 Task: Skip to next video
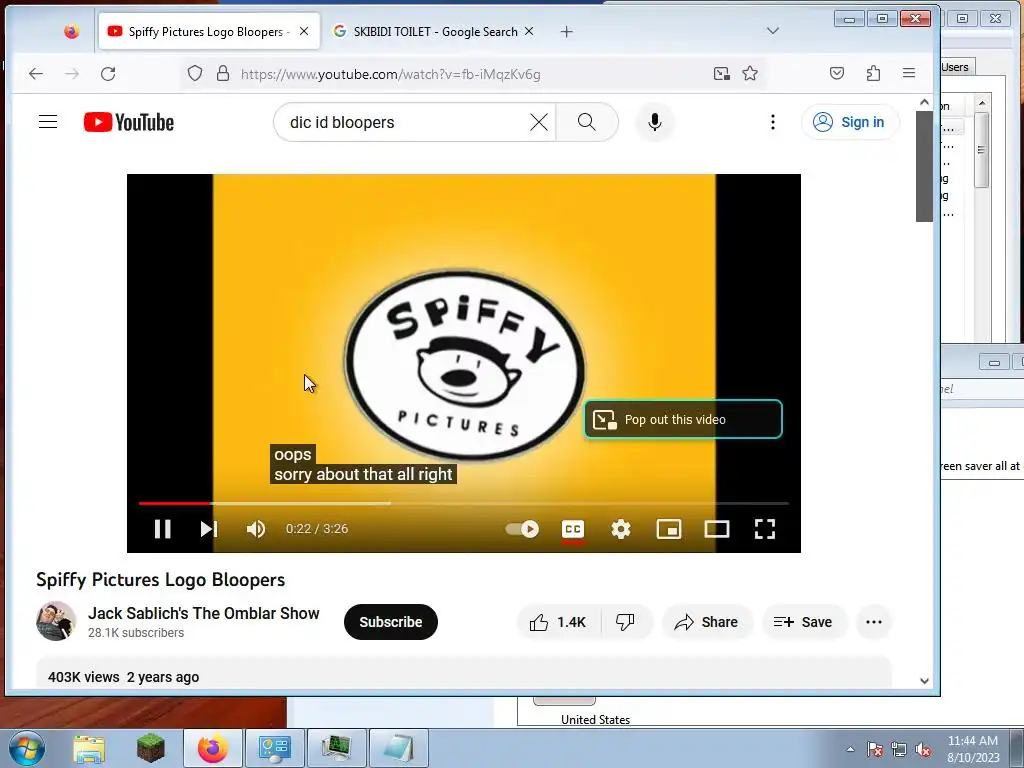click(x=208, y=529)
